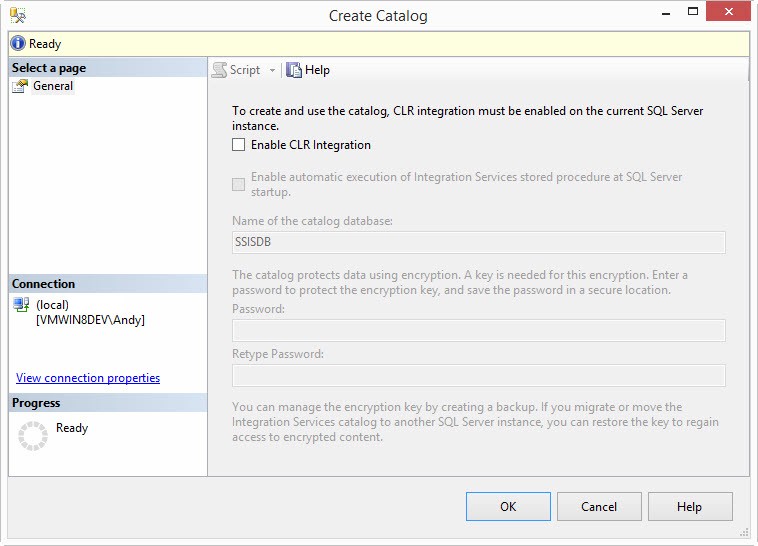Click the Retype Password field
758x546 pixels.
(478, 375)
